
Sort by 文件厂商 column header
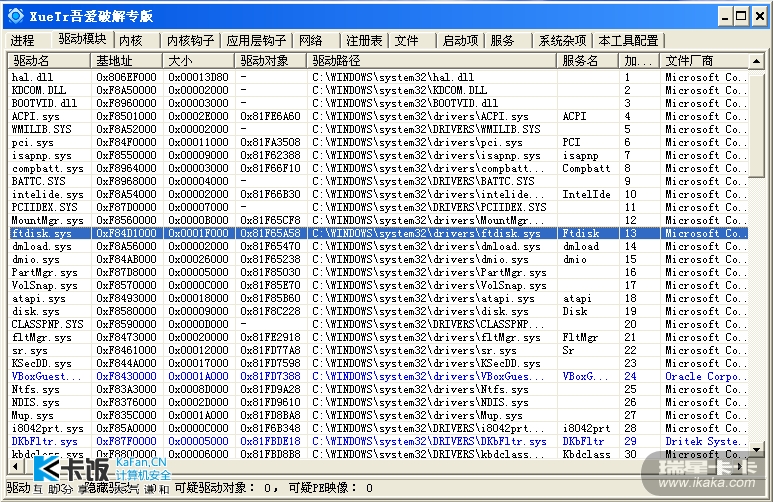point(704,61)
